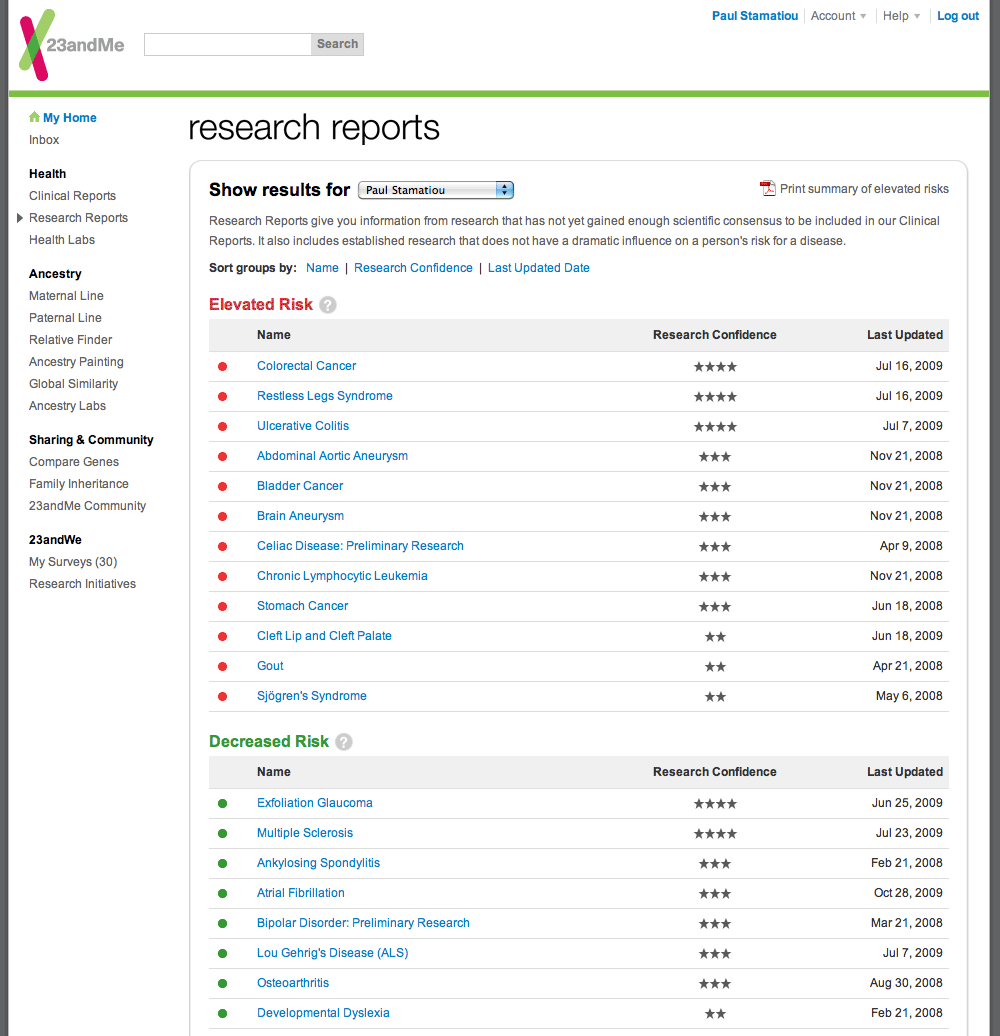1000x1036 pixels.
Task: Click the PDF icon beside Print summary
Action: [768, 188]
